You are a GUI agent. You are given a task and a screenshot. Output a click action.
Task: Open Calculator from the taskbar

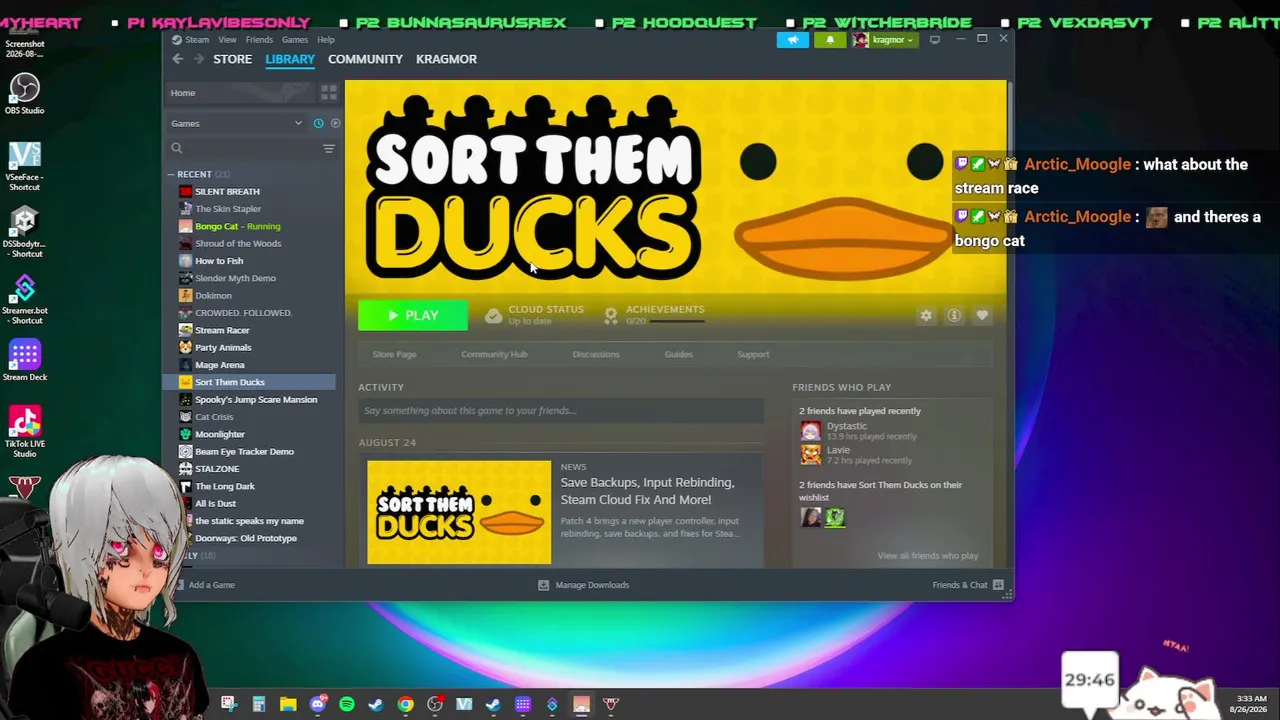tap(259, 704)
